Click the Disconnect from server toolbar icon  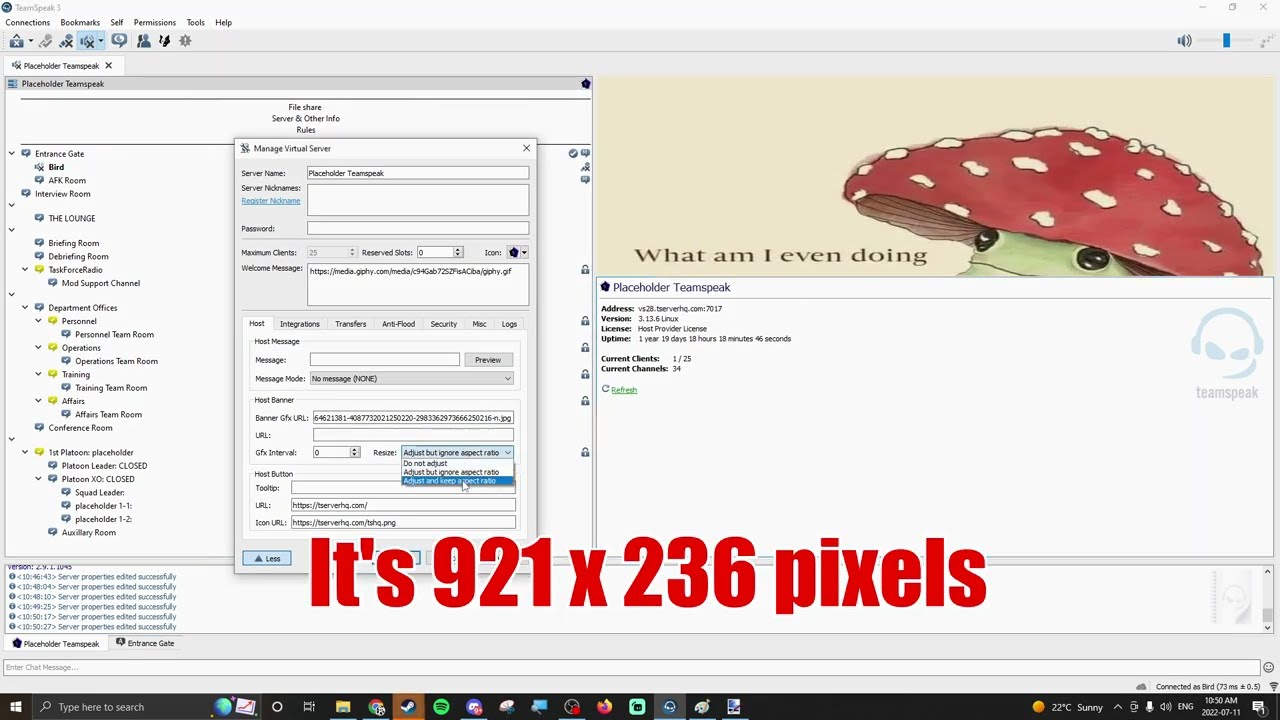(16, 41)
